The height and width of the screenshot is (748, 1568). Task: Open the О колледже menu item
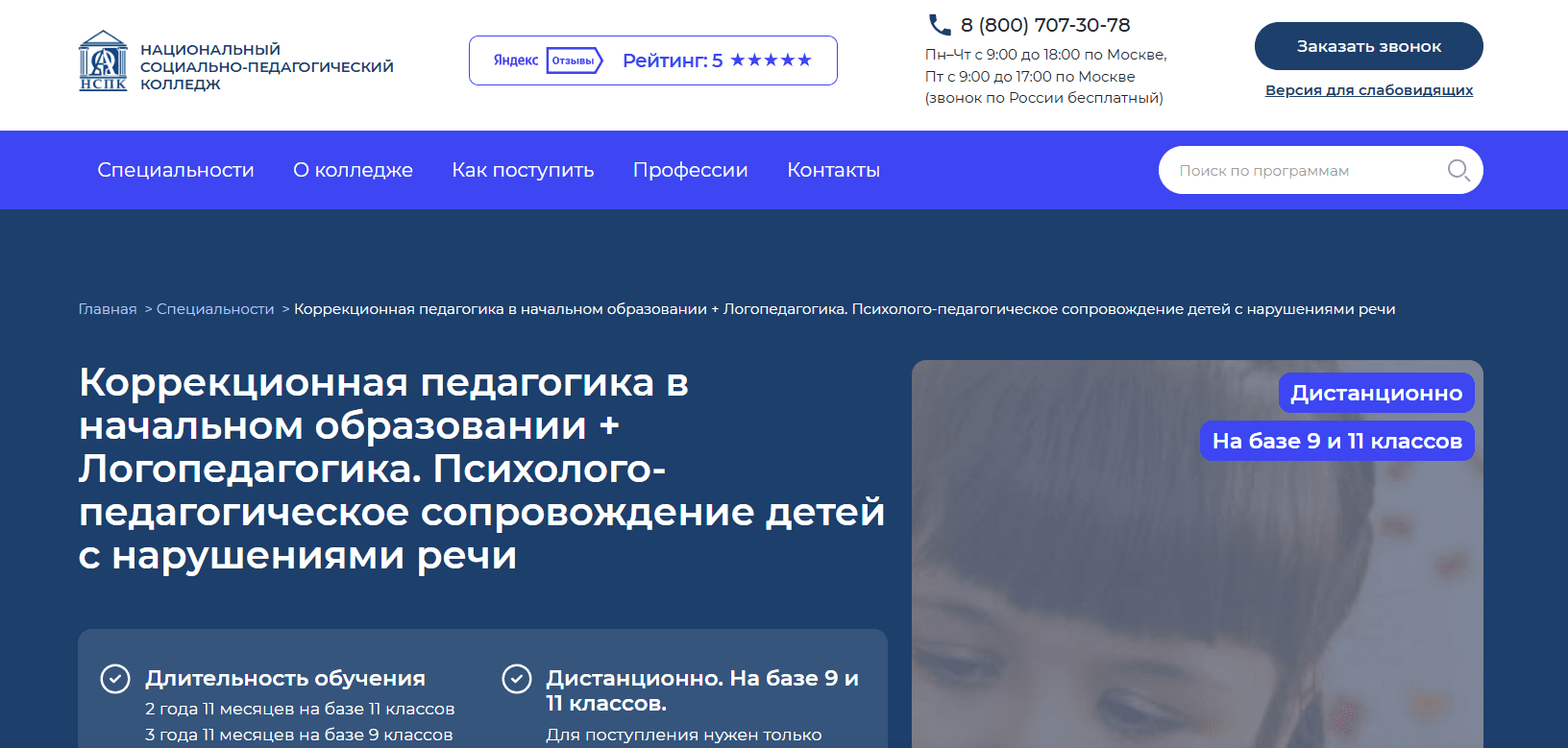pyautogui.click(x=354, y=170)
